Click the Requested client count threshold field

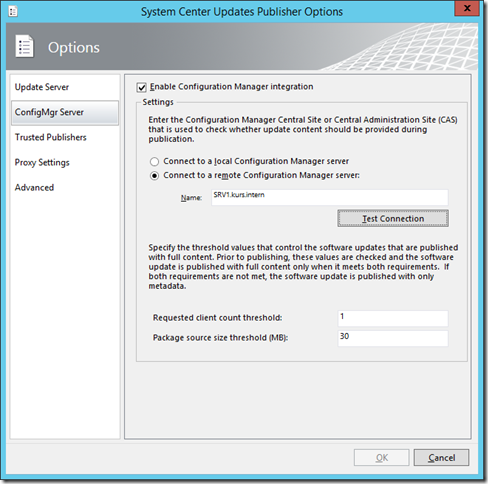tap(393, 318)
